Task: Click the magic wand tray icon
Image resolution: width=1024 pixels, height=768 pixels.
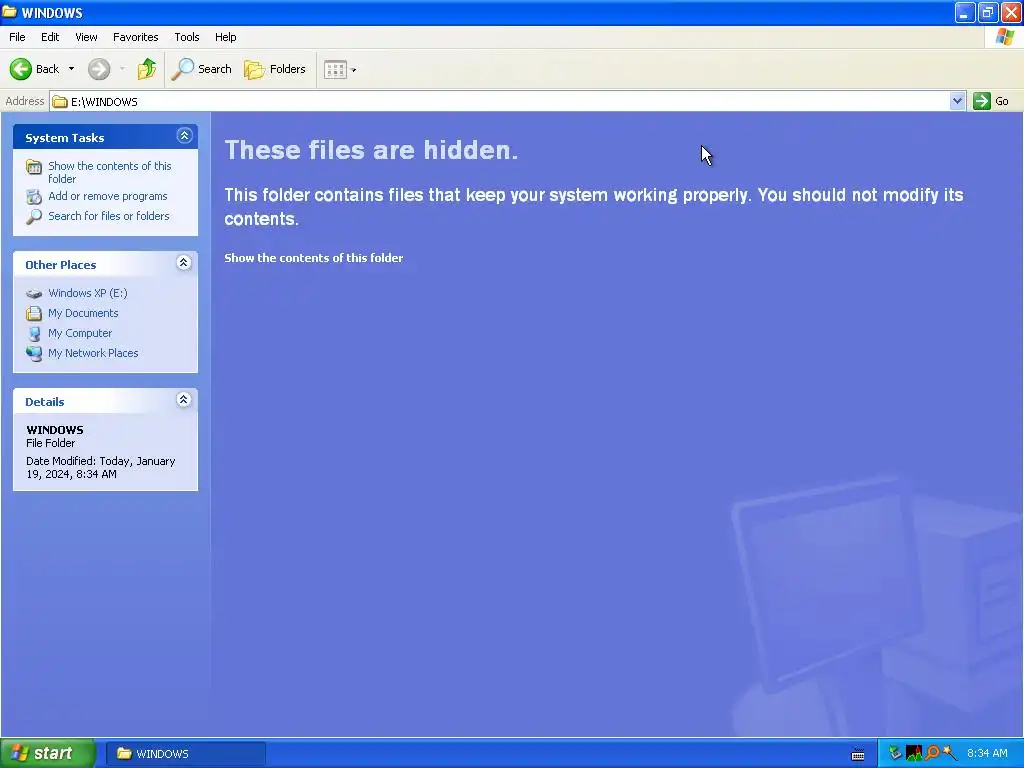Action: coord(950,753)
